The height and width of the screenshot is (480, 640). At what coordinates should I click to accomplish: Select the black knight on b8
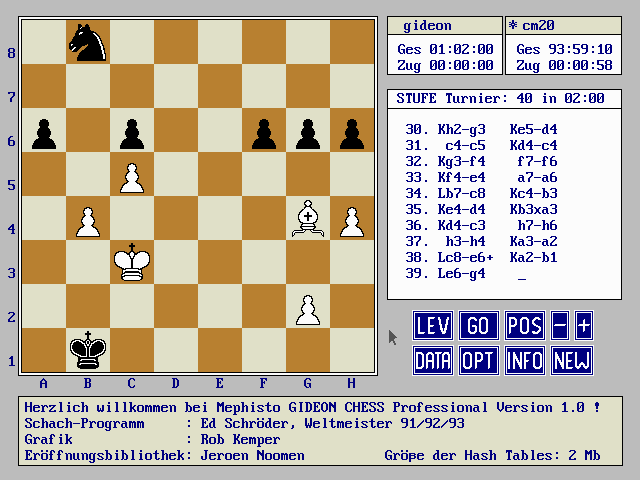click(x=88, y=42)
